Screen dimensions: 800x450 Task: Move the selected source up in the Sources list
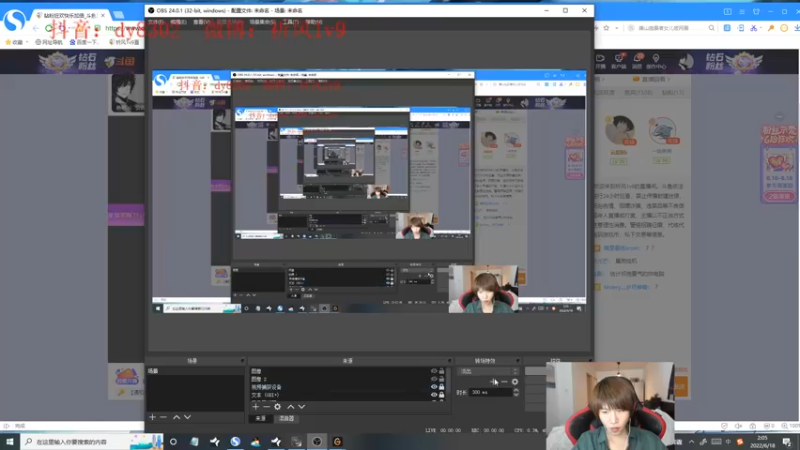click(x=291, y=407)
